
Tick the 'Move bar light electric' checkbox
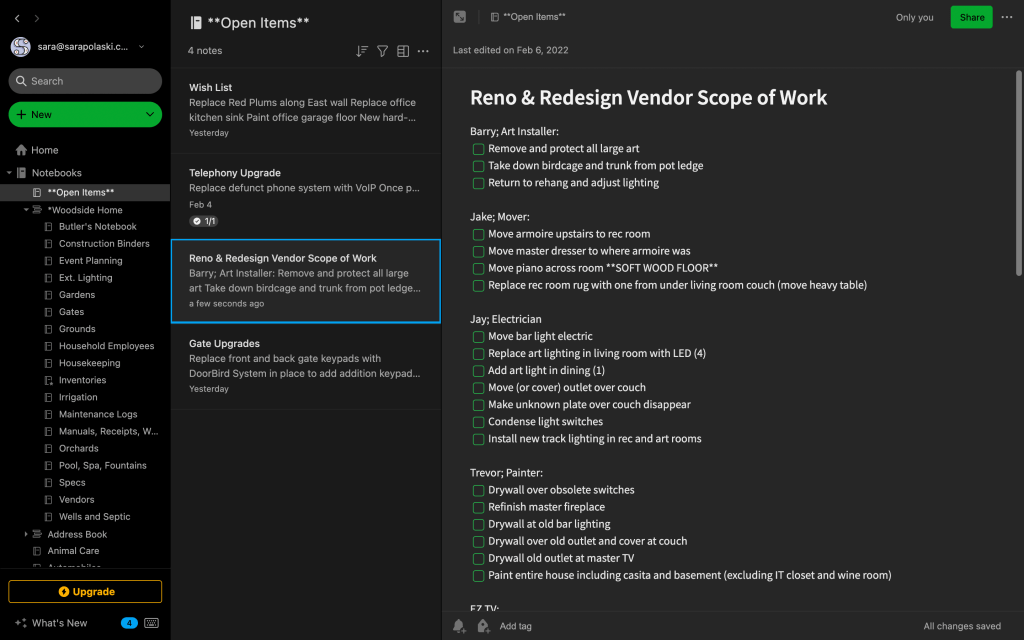479,337
